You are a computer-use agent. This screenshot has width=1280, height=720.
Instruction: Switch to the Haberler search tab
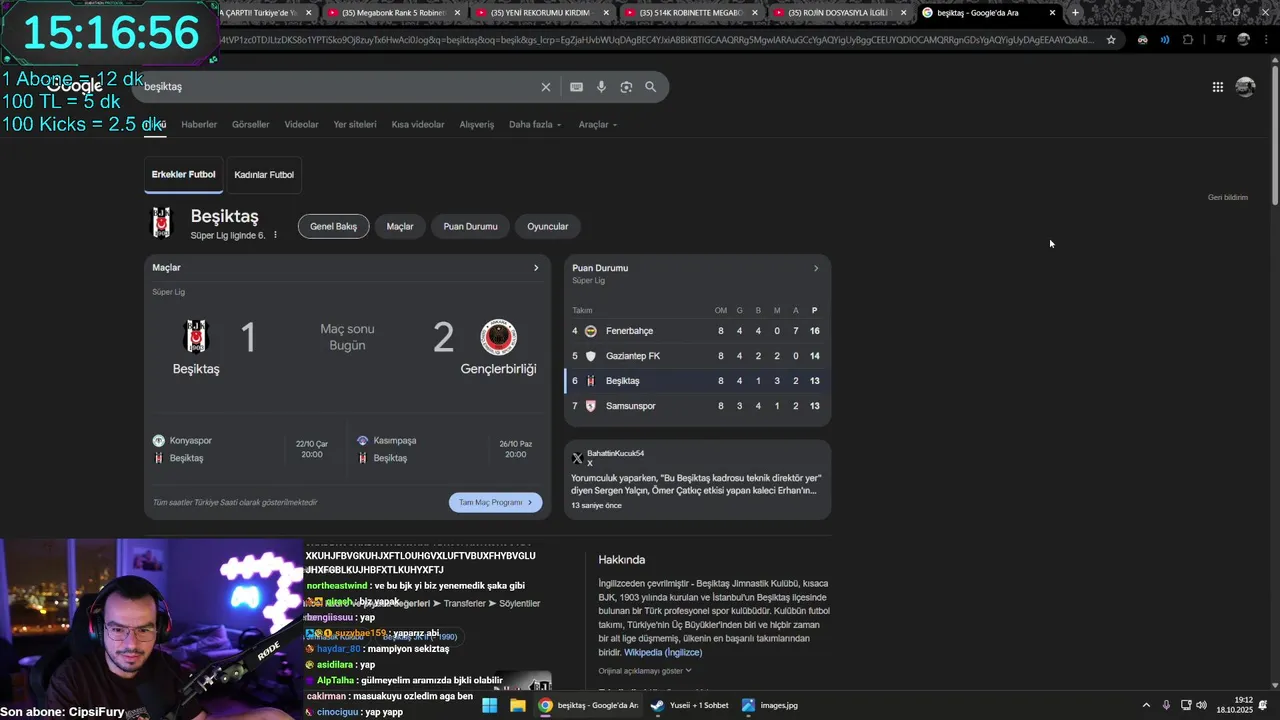199,125
